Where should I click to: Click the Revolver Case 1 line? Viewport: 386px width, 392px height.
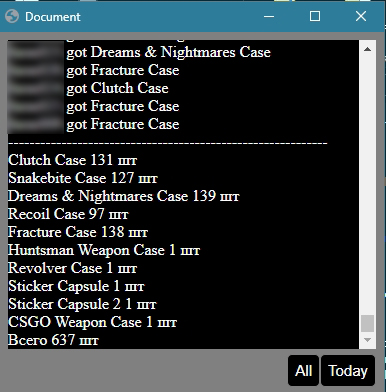pyautogui.click(x=73, y=268)
